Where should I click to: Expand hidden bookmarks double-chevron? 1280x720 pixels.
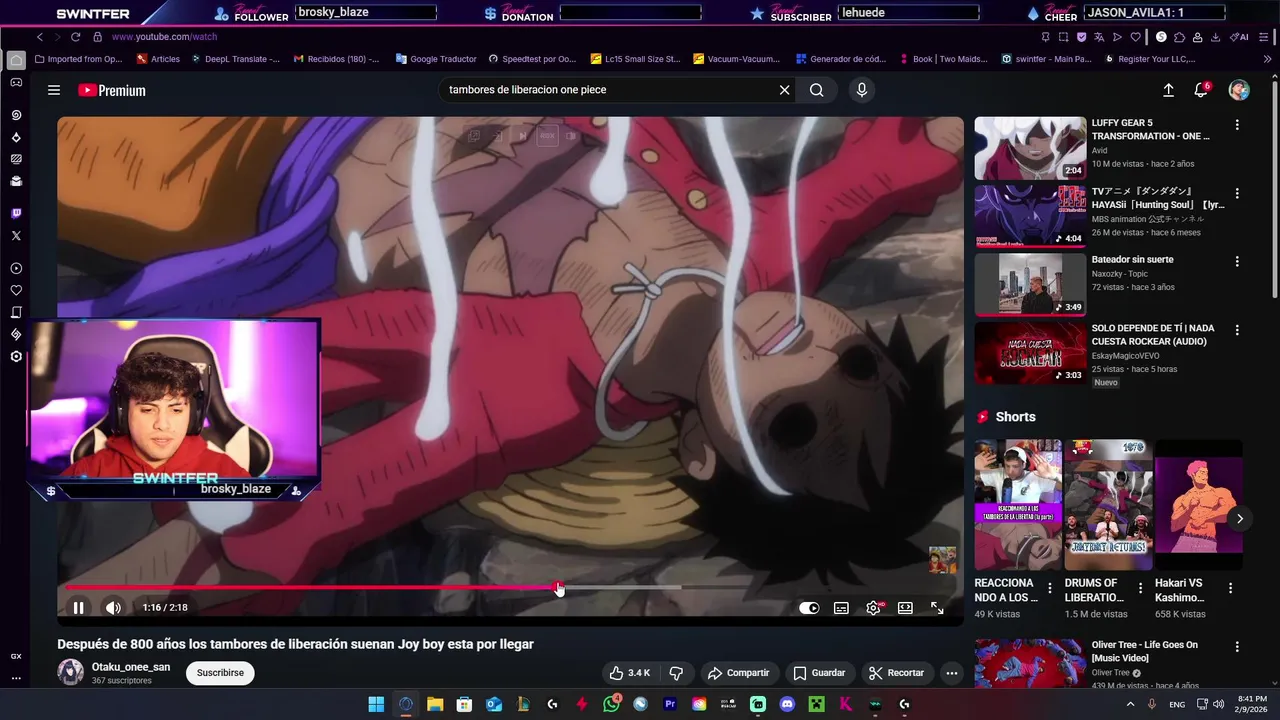(1268, 59)
